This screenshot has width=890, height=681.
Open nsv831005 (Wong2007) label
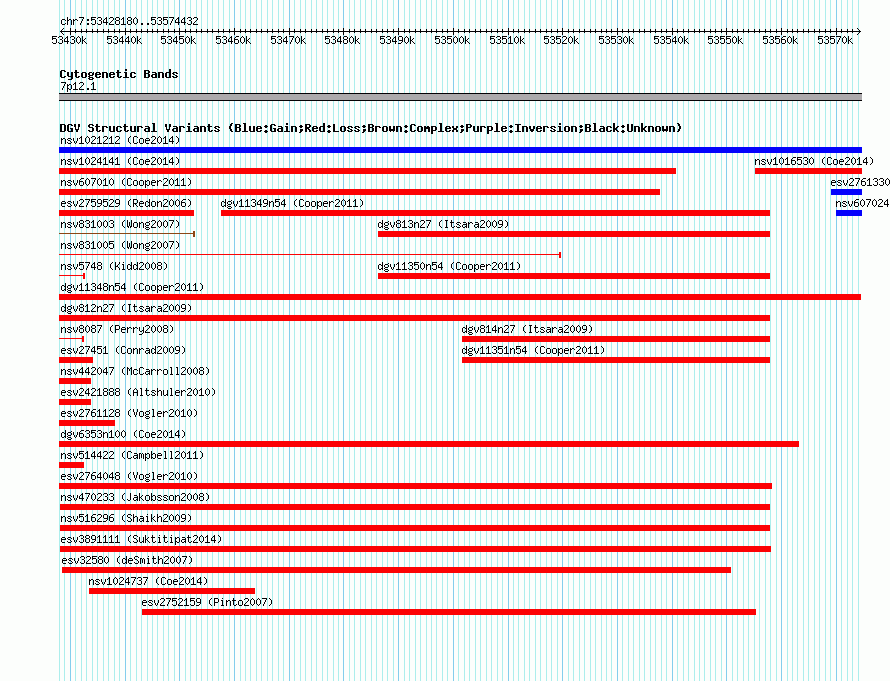click(120, 245)
